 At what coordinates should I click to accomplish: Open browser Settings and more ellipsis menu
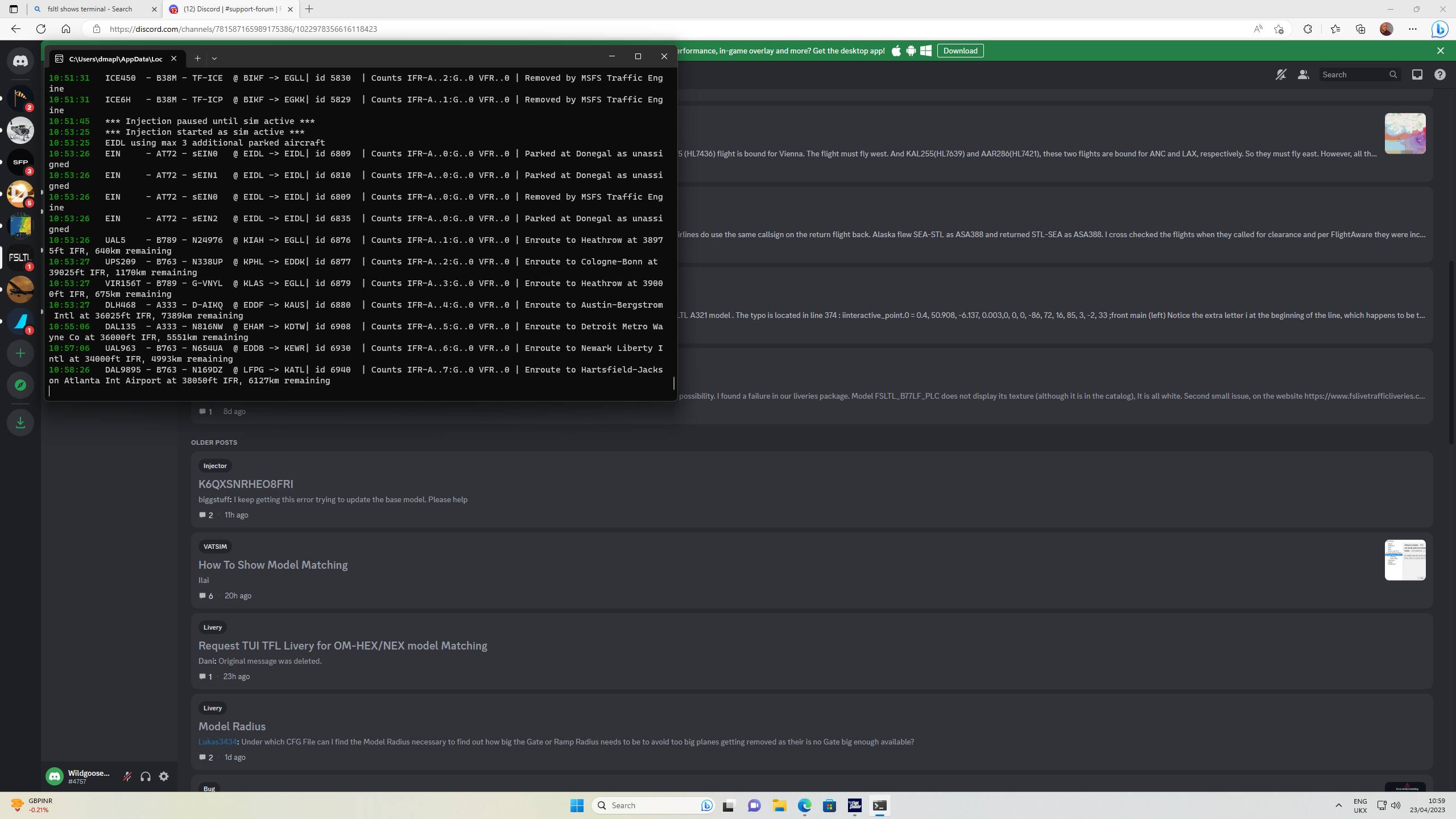(x=1412, y=29)
